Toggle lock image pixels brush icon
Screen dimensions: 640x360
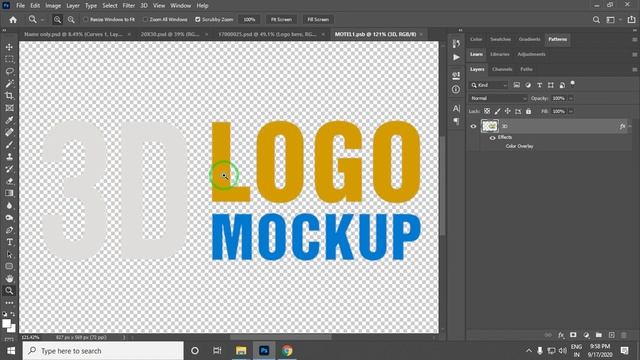(x=497, y=111)
